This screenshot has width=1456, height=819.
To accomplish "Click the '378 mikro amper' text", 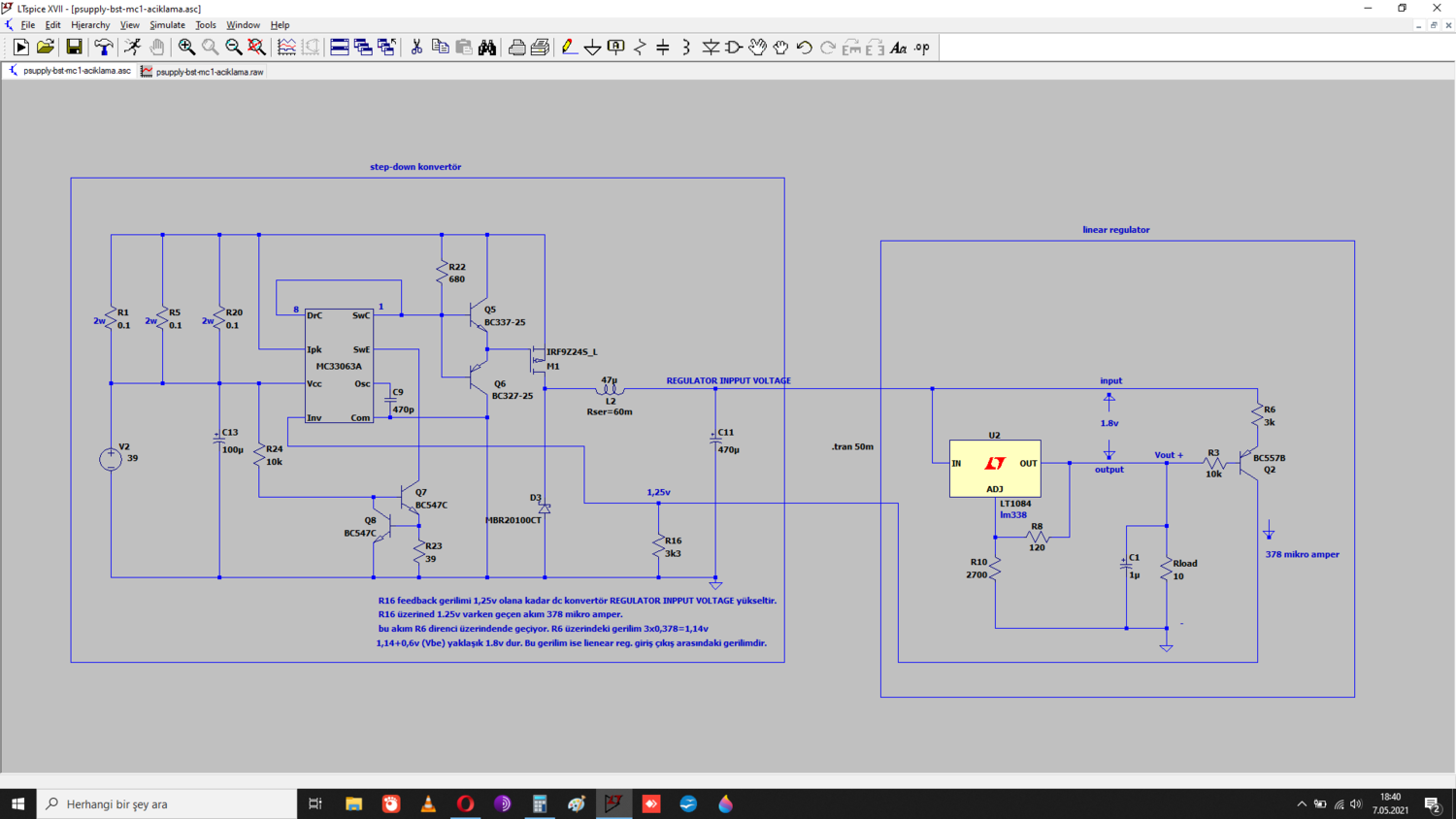I will tap(1302, 554).
